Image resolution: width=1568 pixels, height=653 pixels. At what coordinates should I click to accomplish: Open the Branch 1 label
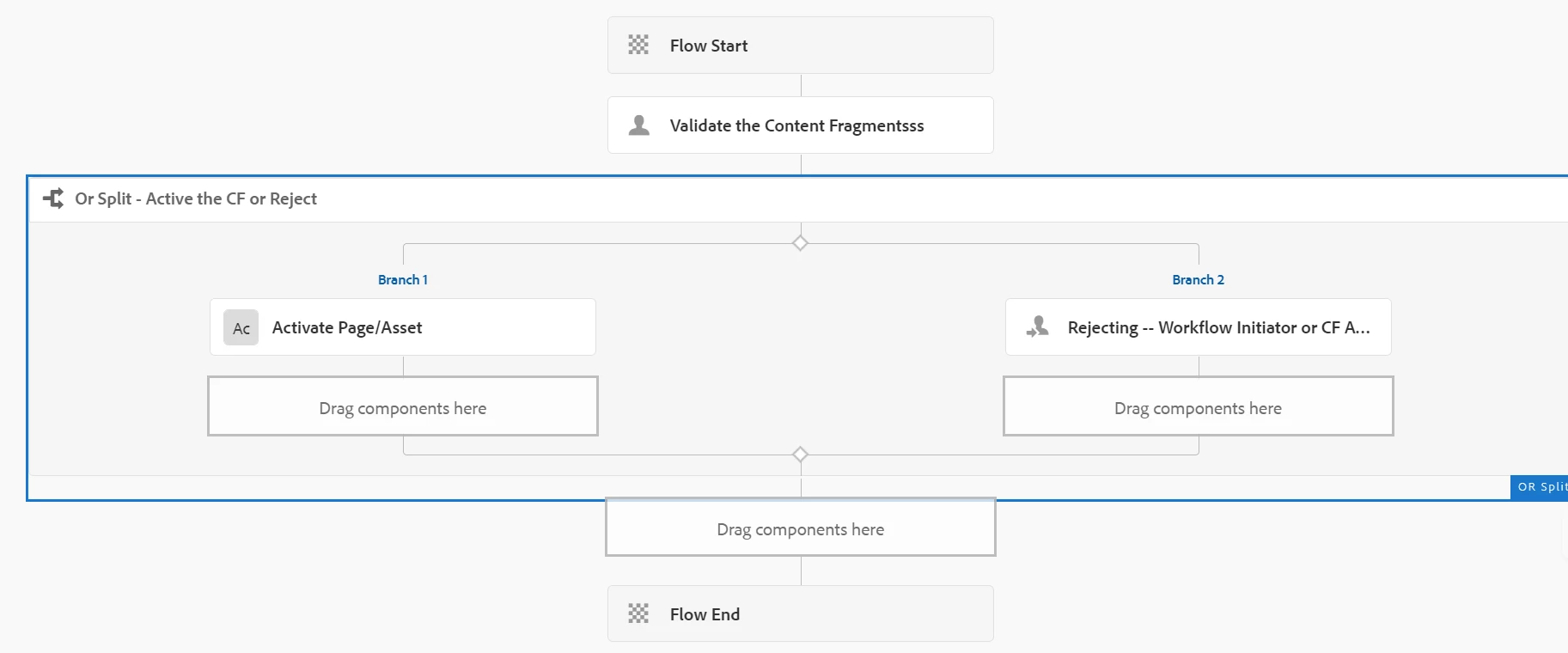(x=402, y=279)
